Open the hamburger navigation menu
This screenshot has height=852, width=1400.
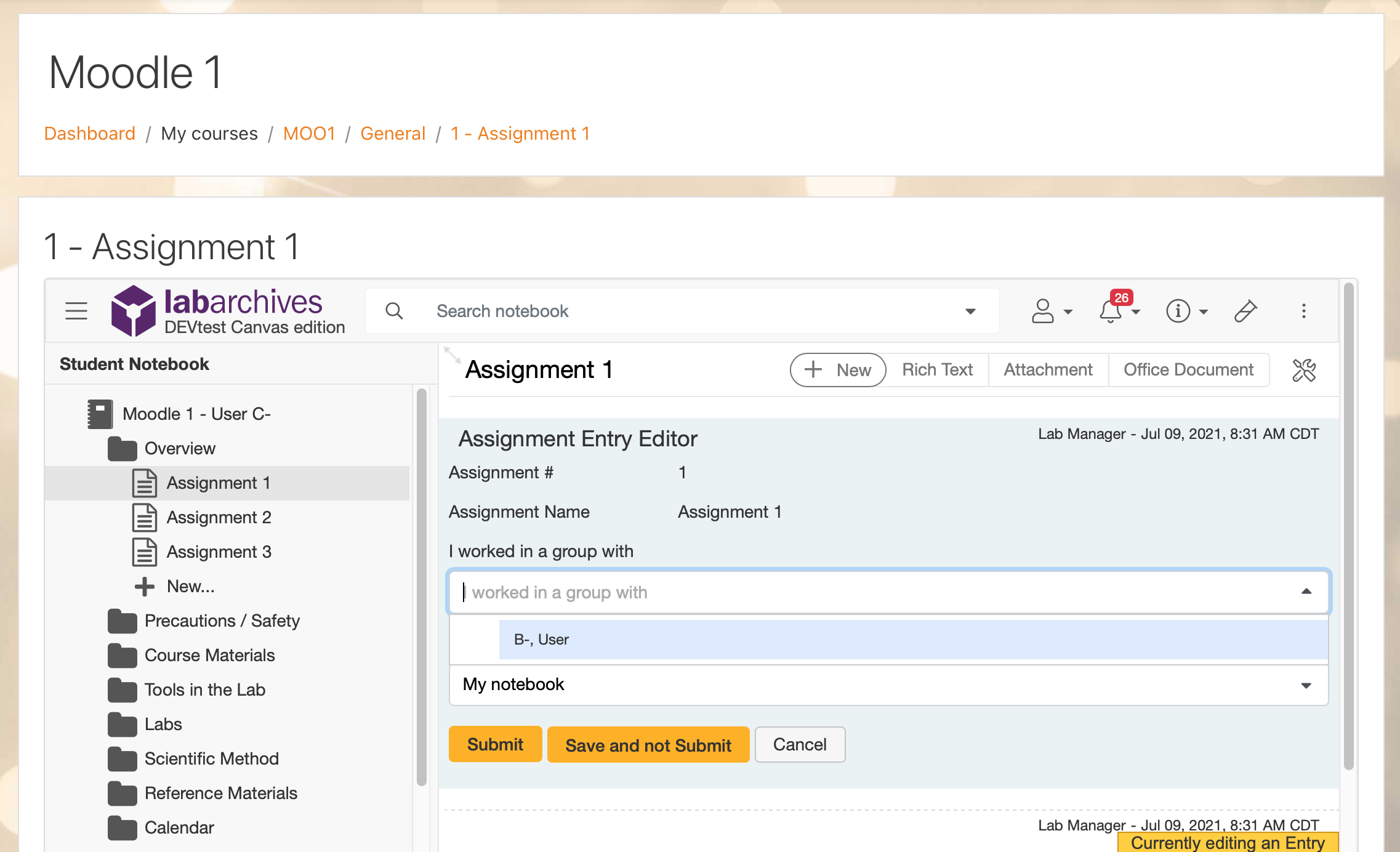[x=76, y=311]
